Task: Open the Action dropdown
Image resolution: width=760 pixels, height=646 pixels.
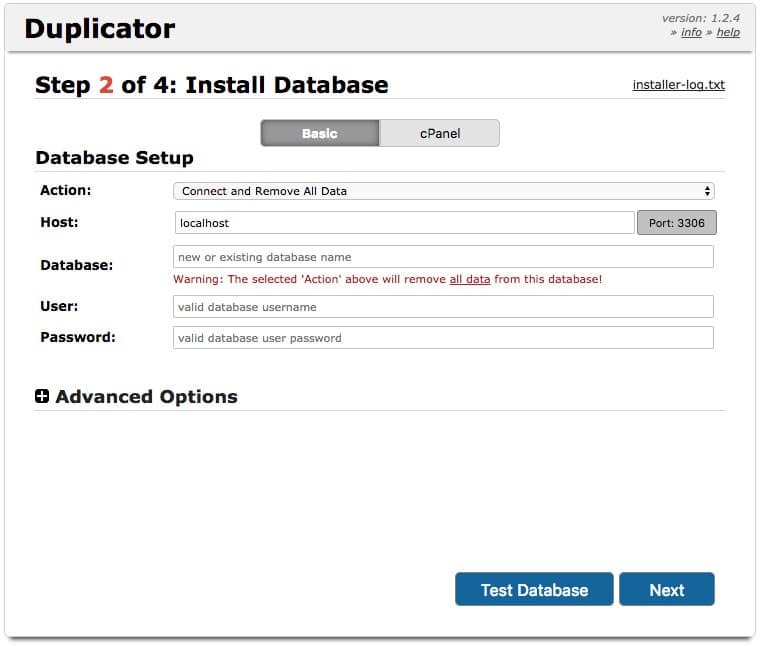Action: (x=443, y=191)
